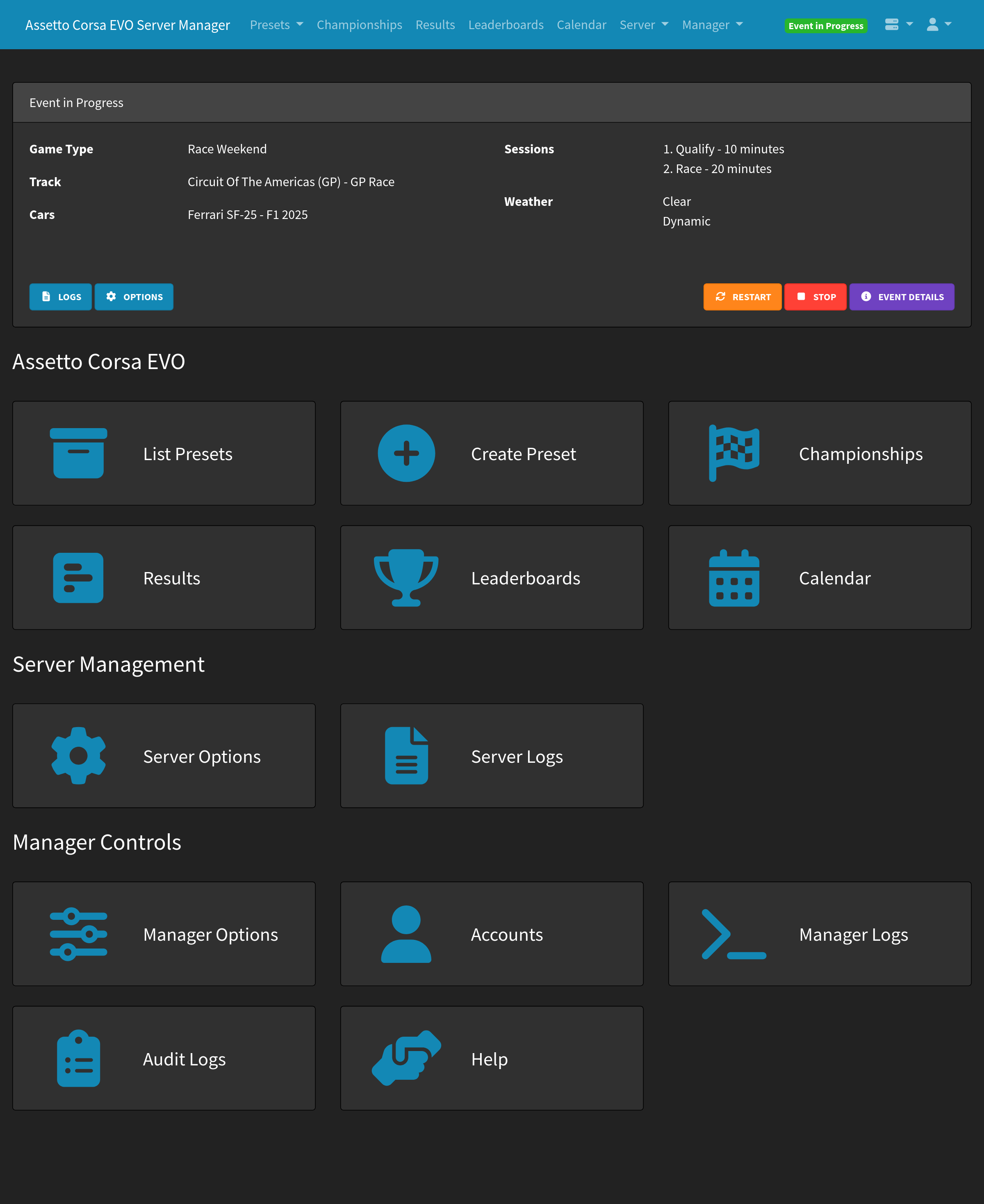Click the car name 'Ferrari SF-25 - F1 2025'
This screenshot has height=1204, width=984.
click(248, 214)
